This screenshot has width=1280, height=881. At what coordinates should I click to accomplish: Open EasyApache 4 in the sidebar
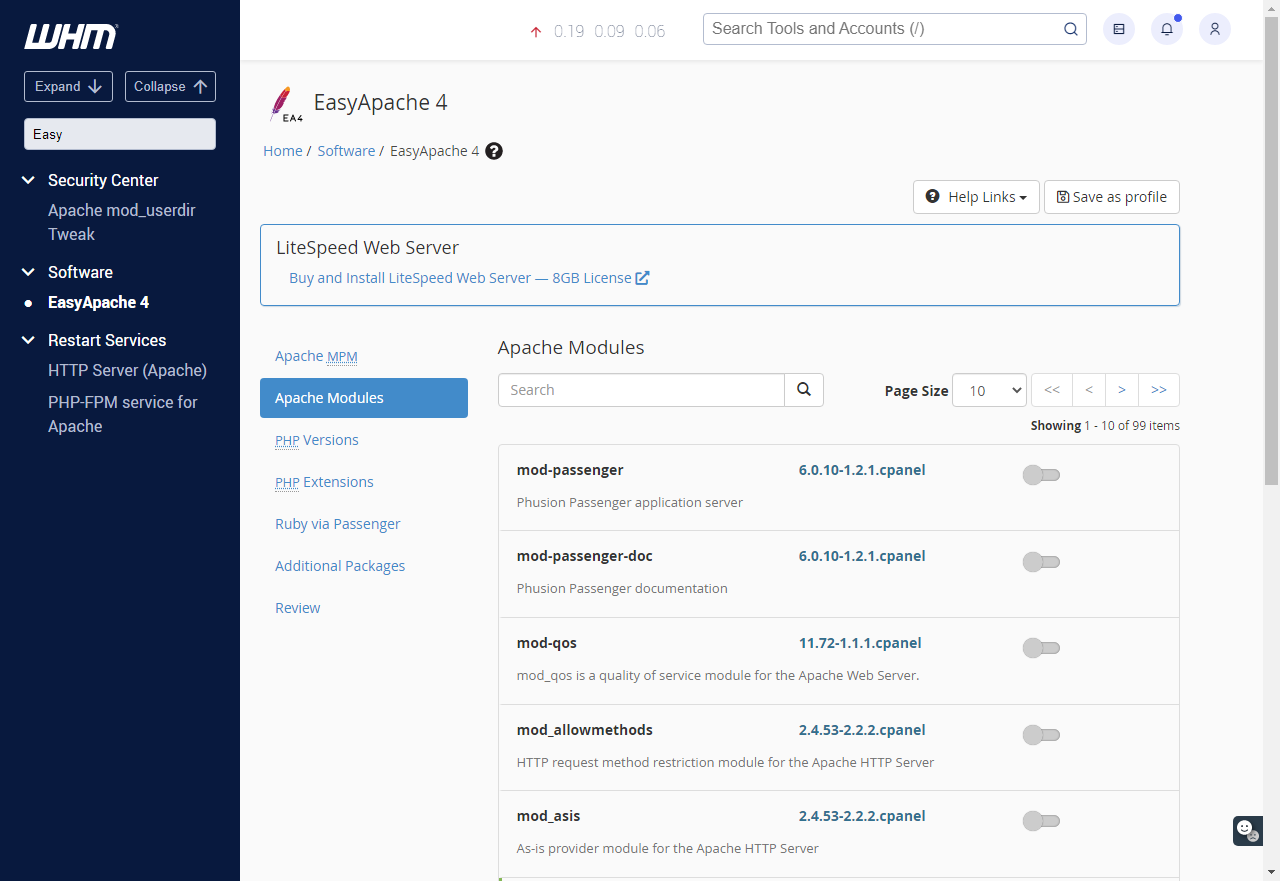98,302
